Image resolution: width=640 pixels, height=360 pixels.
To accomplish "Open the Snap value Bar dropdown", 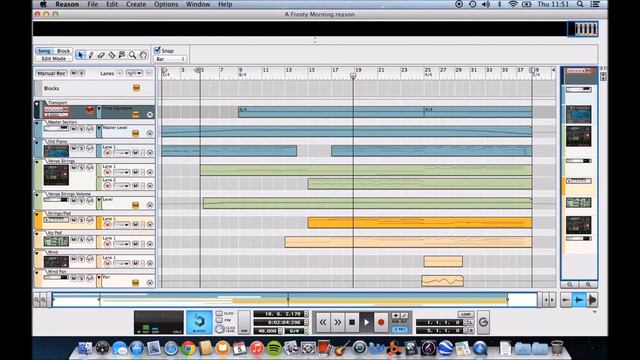I will (170, 59).
